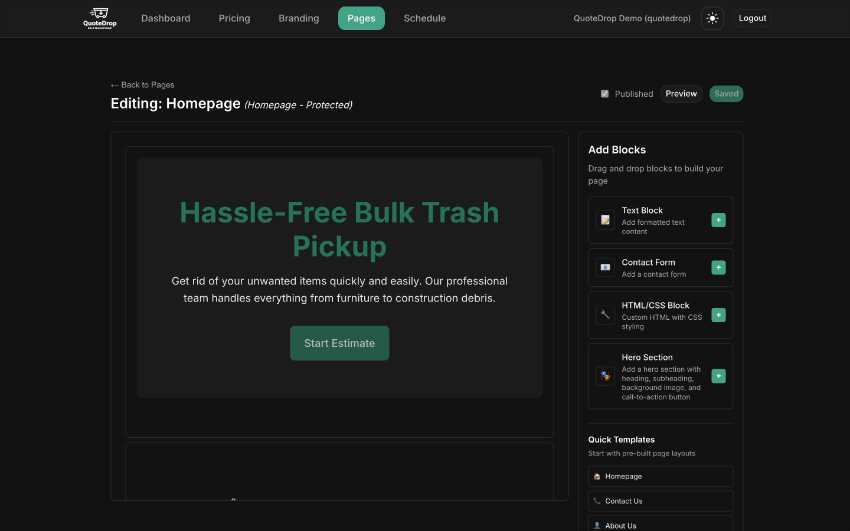850x531 pixels.
Task: Click the Hero Section card title
Action: [647, 358]
